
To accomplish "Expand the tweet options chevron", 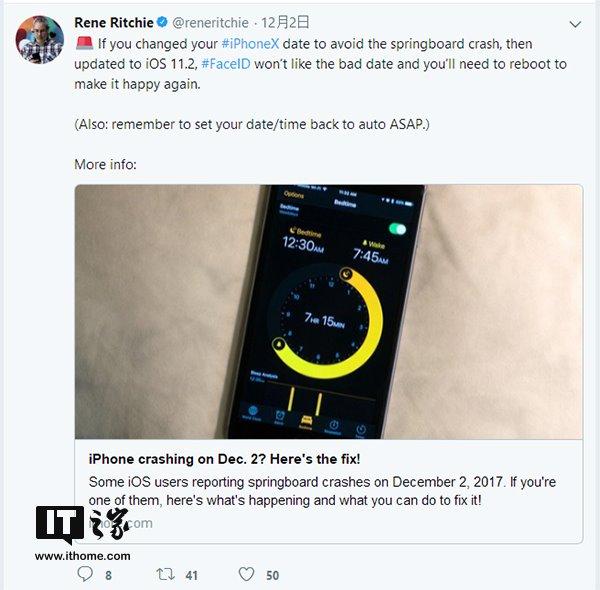I will click(575, 24).
